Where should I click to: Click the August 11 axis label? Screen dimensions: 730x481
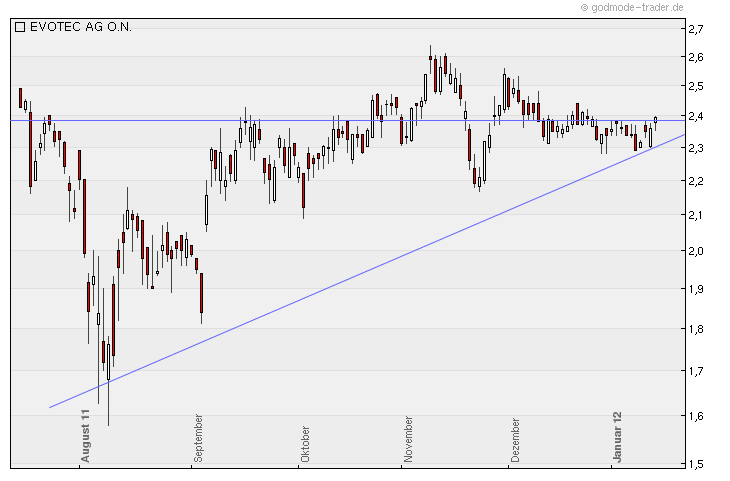85,436
